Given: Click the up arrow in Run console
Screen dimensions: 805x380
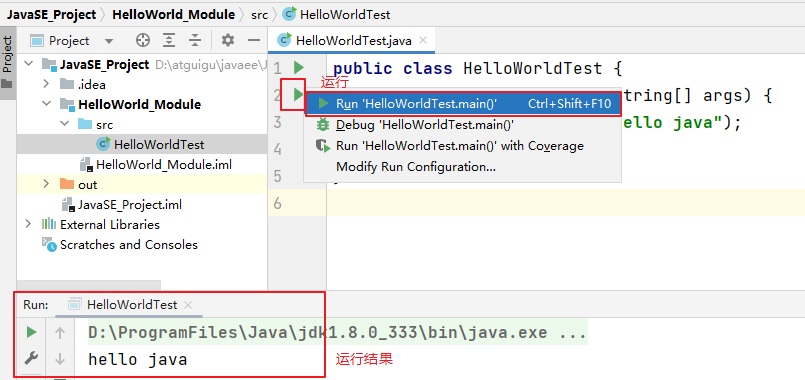Looking at the screenshot, I should [60, 333].
